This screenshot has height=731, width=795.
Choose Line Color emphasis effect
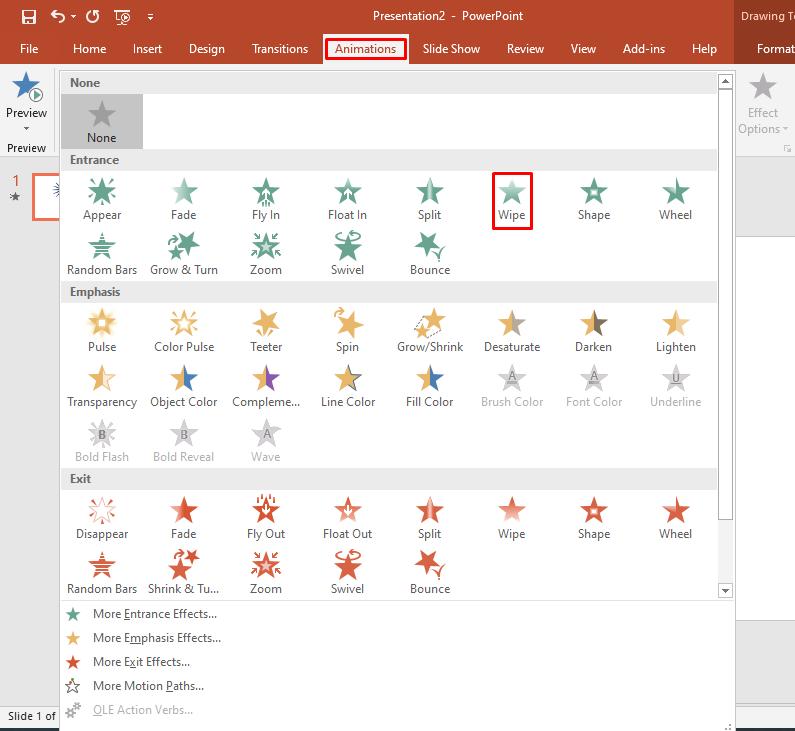tap(347, 387)
